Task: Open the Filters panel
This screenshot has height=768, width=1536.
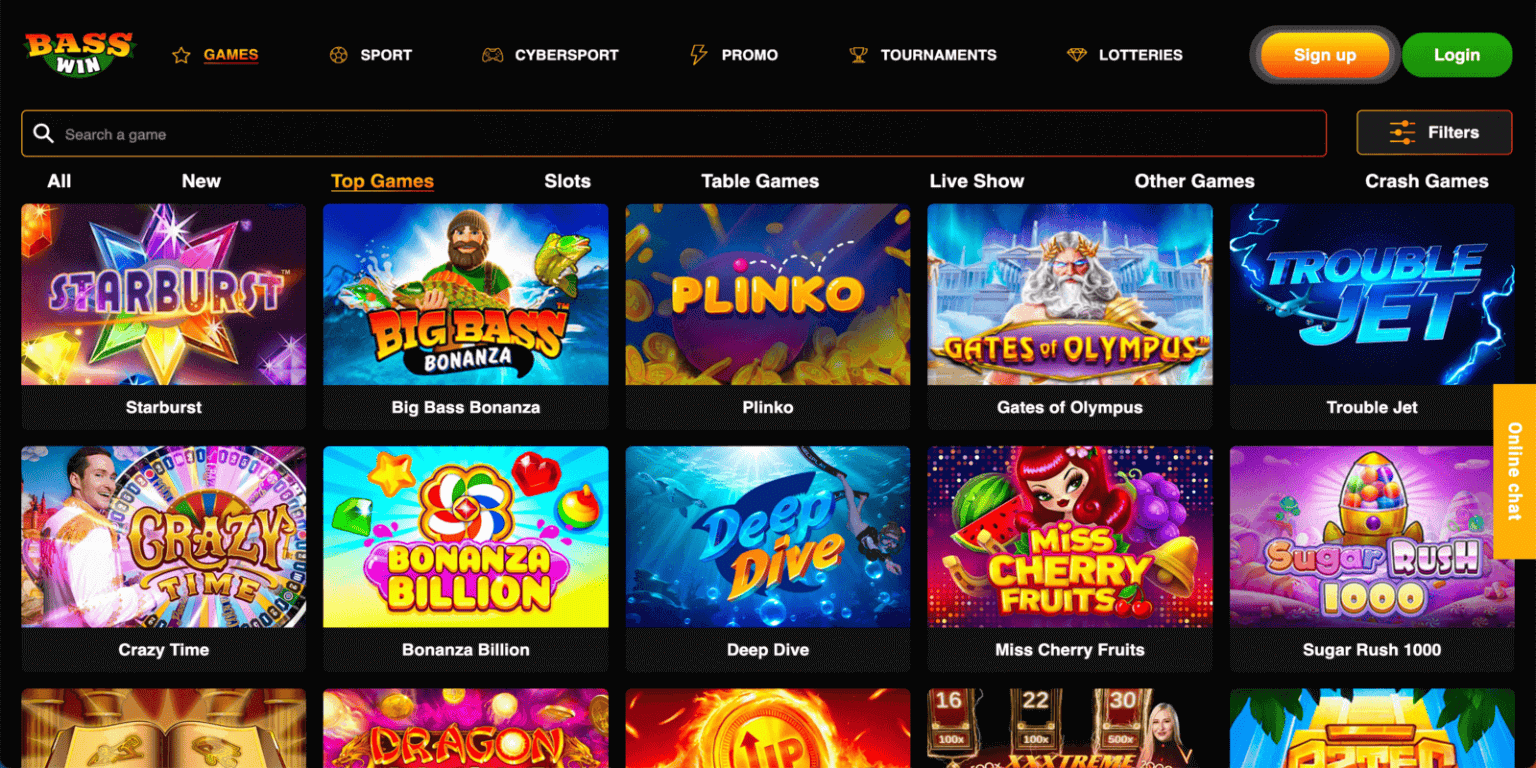Action: click(x=1434, y=132)
